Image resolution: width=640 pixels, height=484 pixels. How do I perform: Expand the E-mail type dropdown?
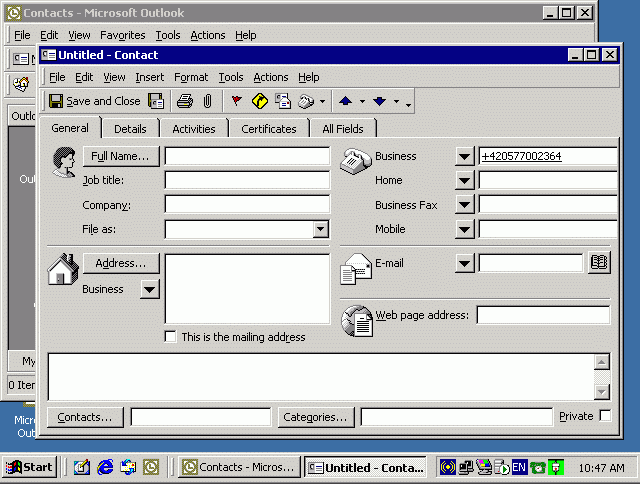[x=464, y=263]
